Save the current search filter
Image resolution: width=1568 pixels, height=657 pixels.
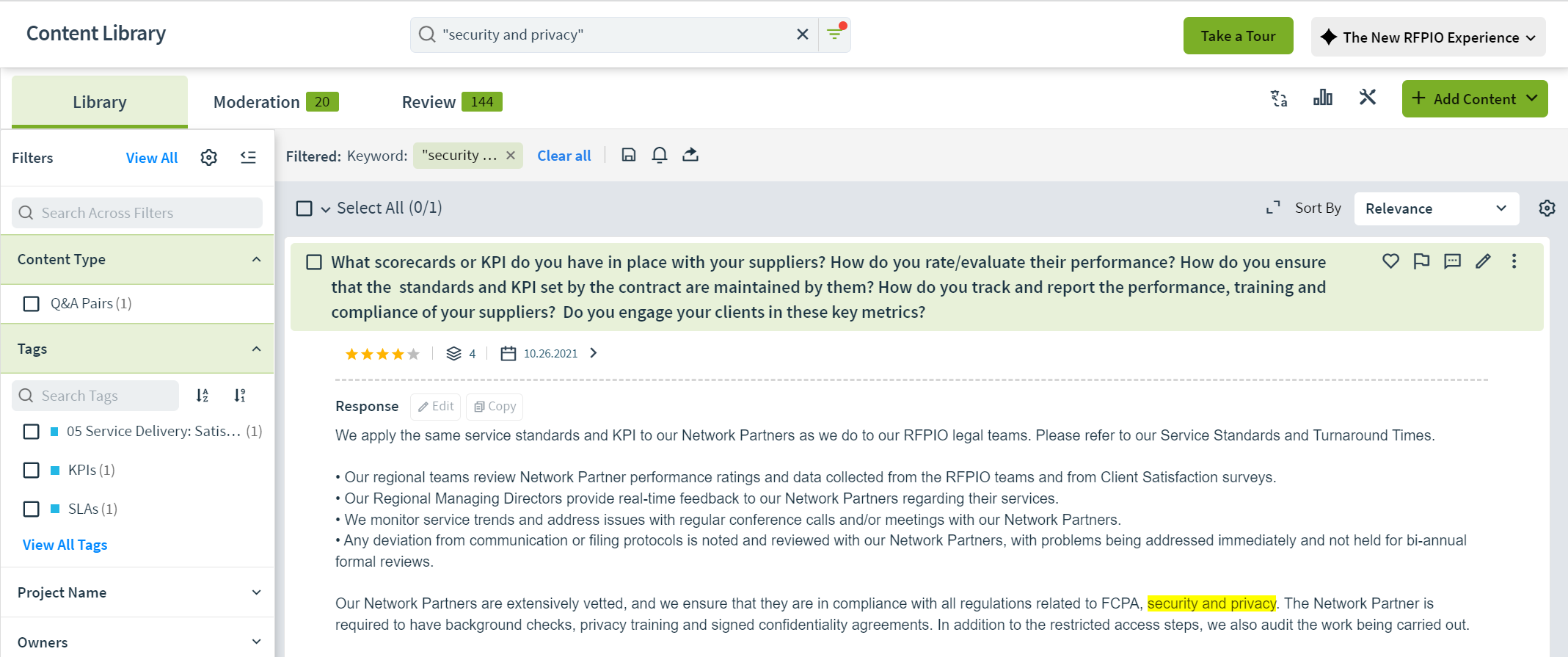tap(629, 155)
